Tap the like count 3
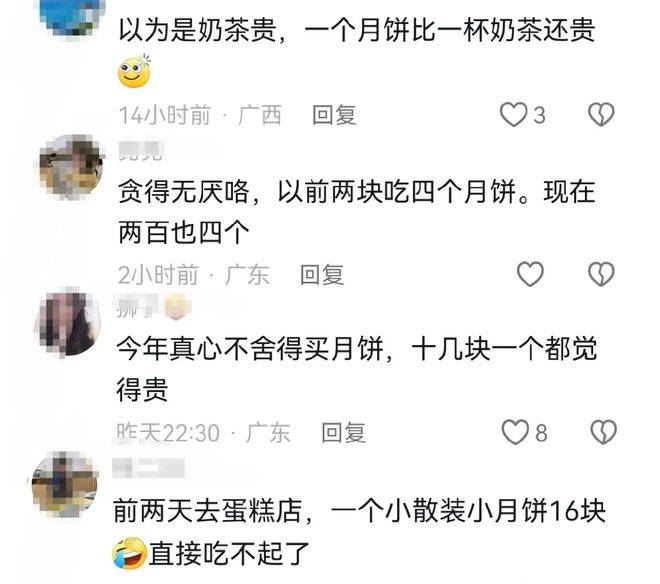This screenshot has width=660, height=584. click(540, 115)
